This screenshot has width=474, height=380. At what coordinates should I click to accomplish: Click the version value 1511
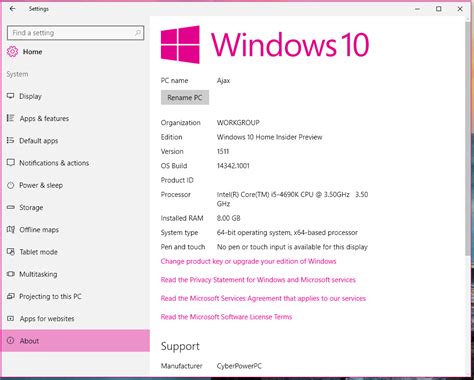(x=223, y=151)
